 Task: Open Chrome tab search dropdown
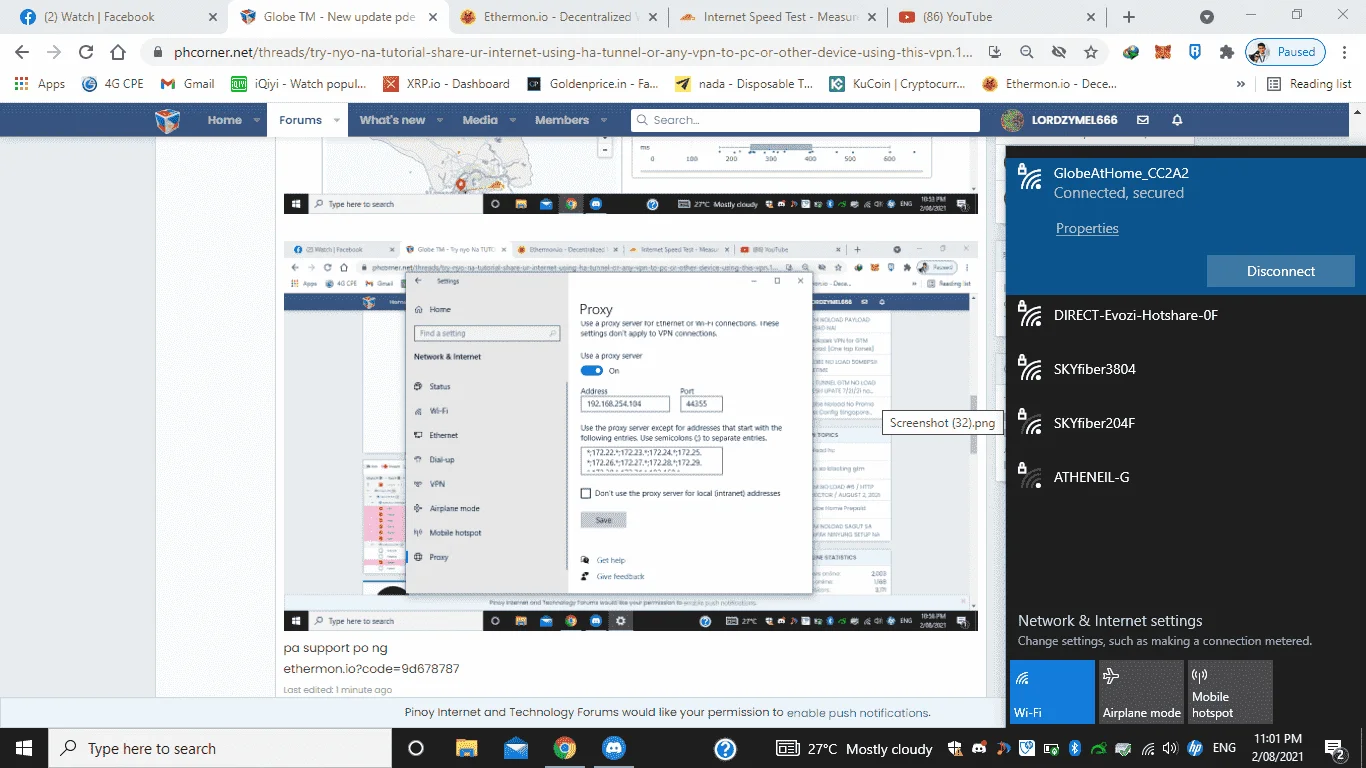tap(1207, 17)
